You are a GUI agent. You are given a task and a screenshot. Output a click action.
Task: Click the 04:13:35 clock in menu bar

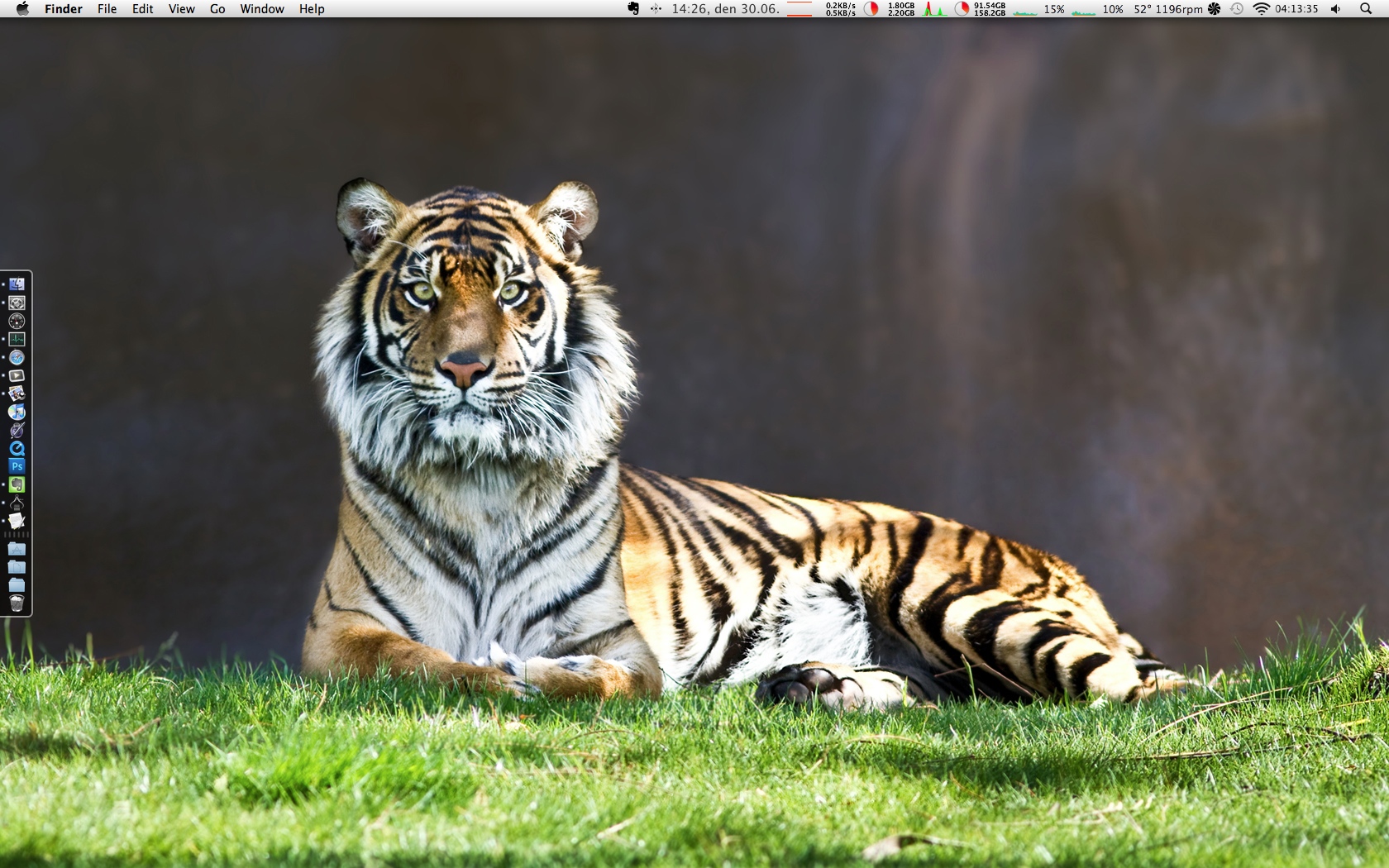click(x=1296, y=9)
